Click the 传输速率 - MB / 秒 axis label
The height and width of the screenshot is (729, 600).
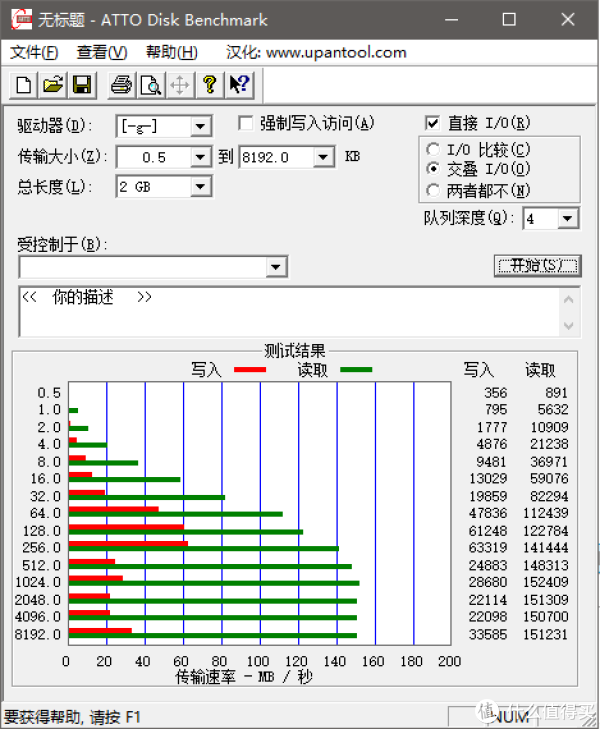point(244,677)
